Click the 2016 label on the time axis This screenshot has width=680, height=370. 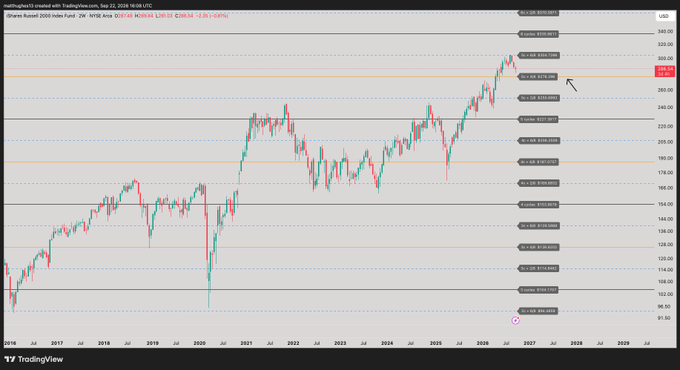10,343
